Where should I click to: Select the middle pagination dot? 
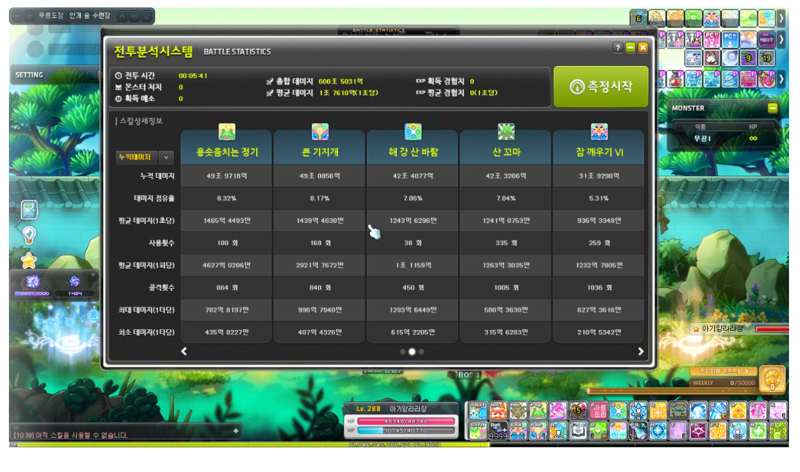(412, 352)
